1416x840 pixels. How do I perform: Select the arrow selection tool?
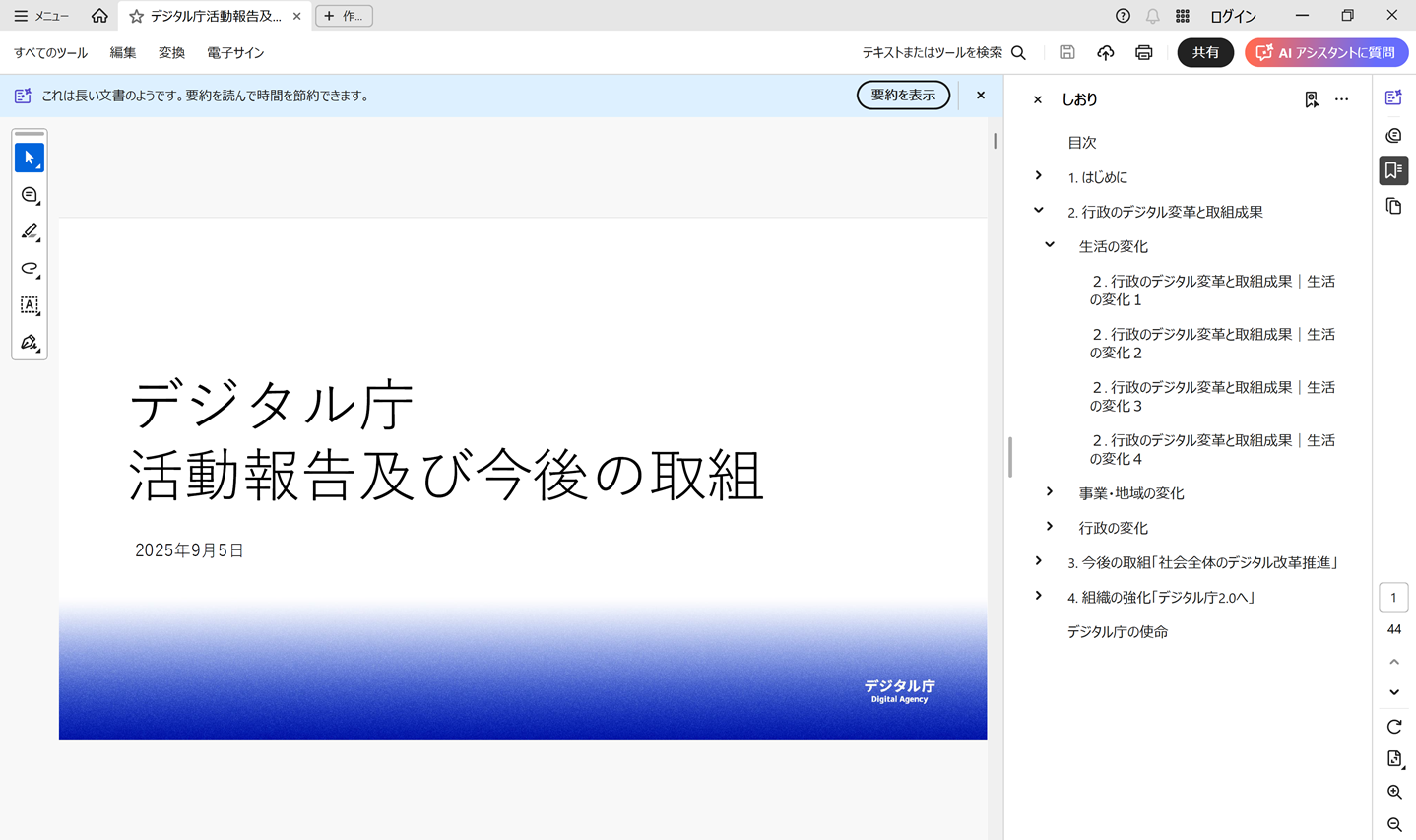(x=30, y=158)
